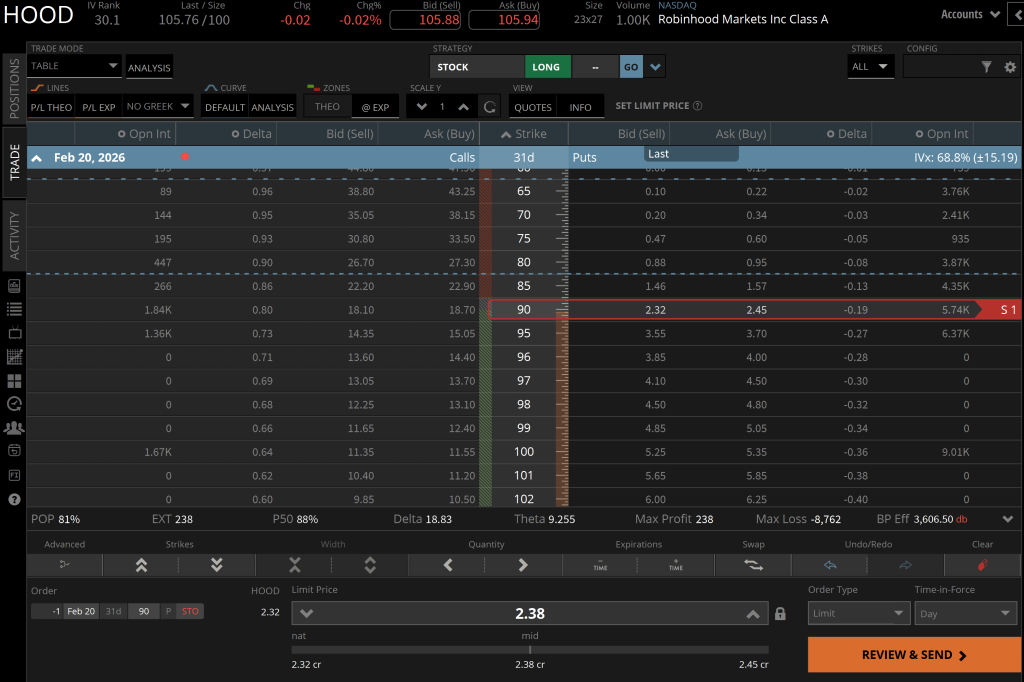
Task: Select the QUOTES view tab
Action: 533,107
